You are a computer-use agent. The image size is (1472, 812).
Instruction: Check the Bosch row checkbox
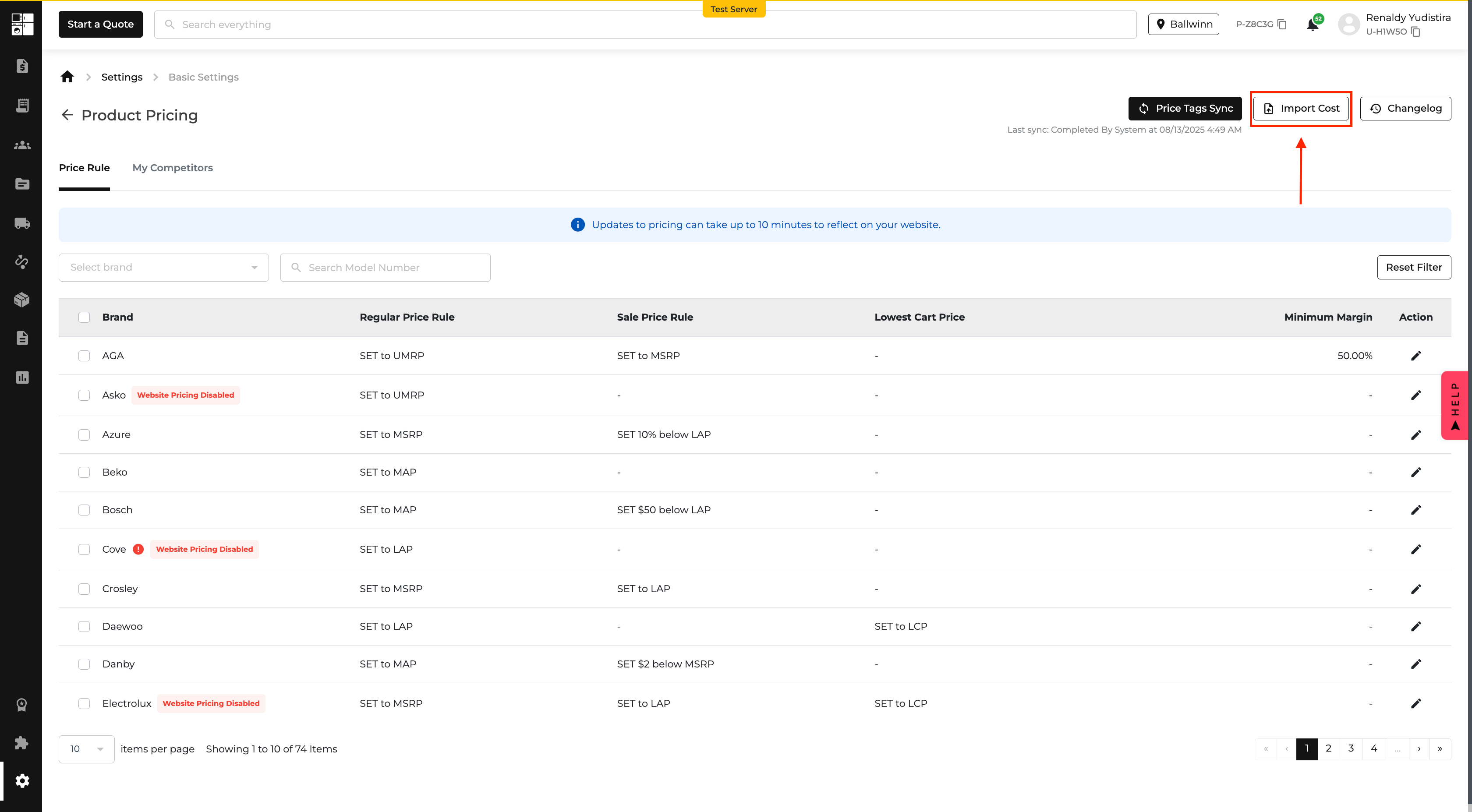point(84,510)
